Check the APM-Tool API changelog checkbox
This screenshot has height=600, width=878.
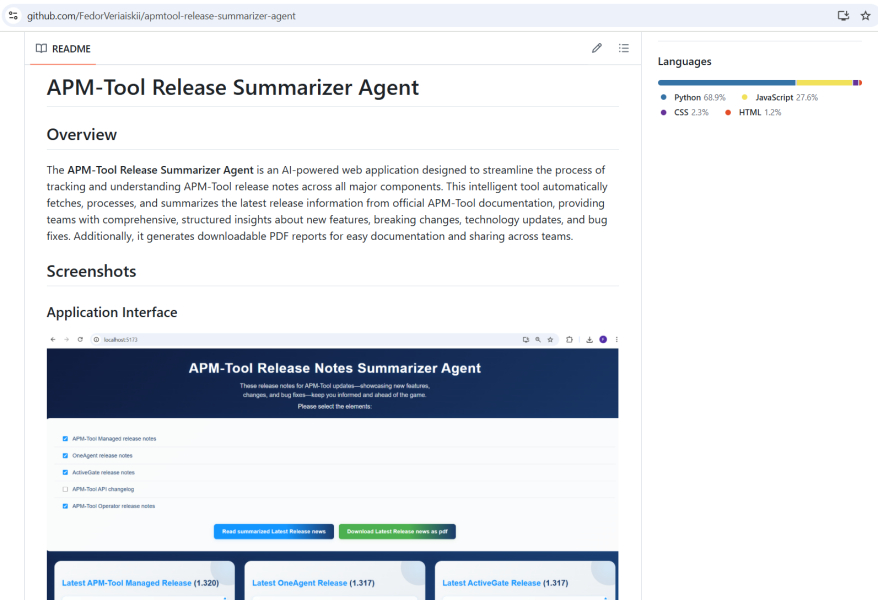point(65,489)
